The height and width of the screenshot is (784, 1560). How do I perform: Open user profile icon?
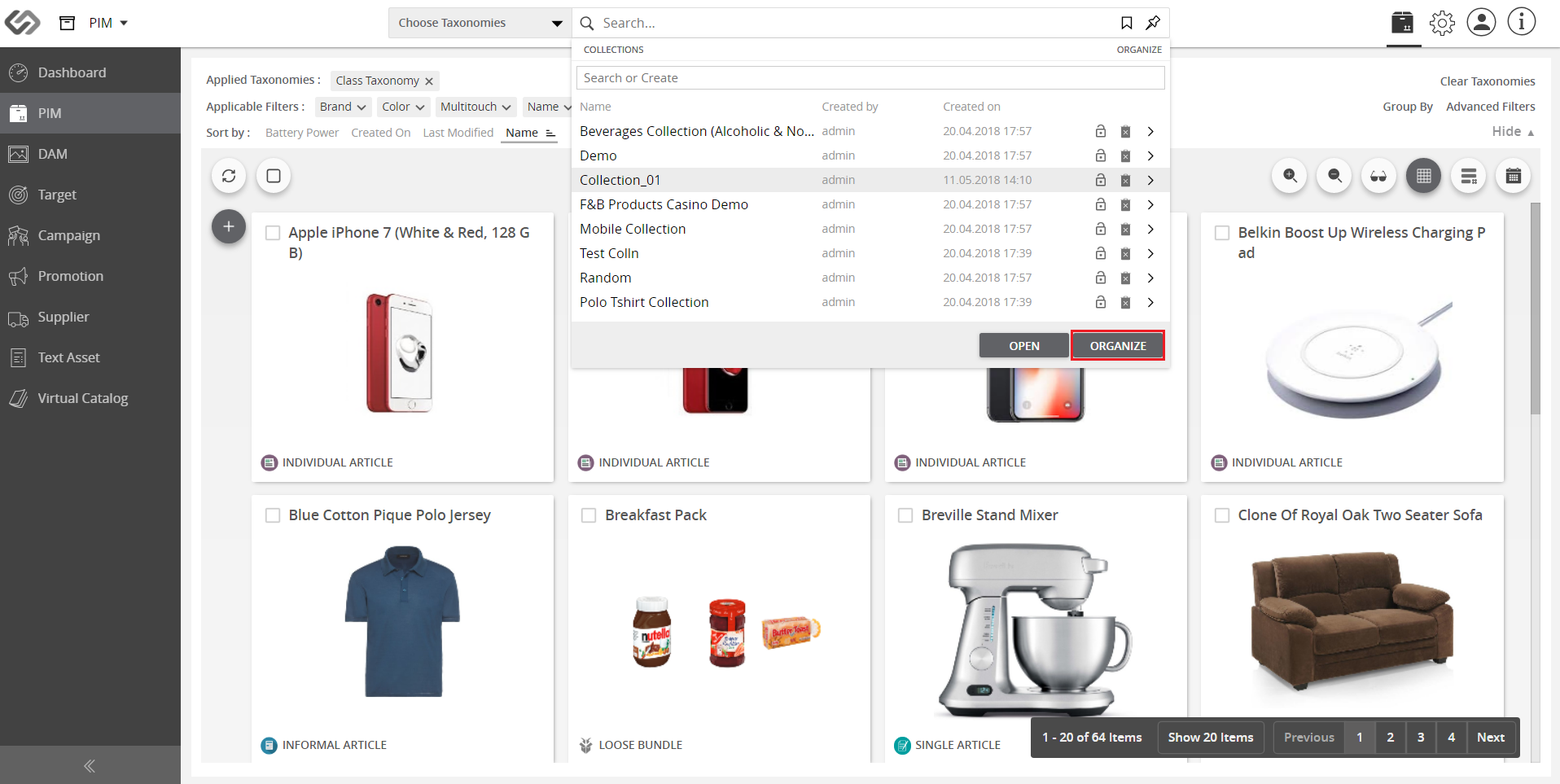[1481, 22]
